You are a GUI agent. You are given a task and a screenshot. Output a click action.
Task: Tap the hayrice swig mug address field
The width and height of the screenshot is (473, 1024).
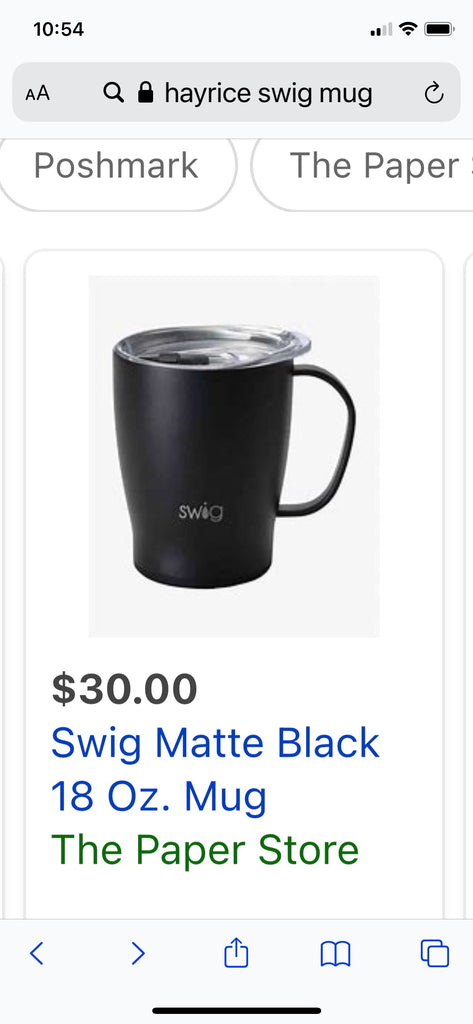(x=236, y=92)
